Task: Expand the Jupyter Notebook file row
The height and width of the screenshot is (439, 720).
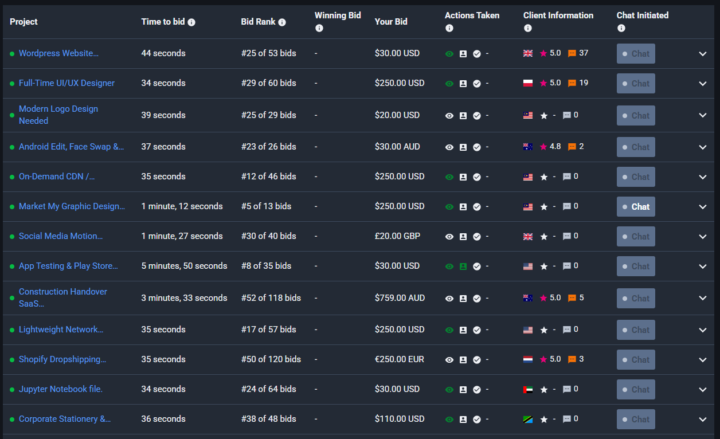Action: 703,390
